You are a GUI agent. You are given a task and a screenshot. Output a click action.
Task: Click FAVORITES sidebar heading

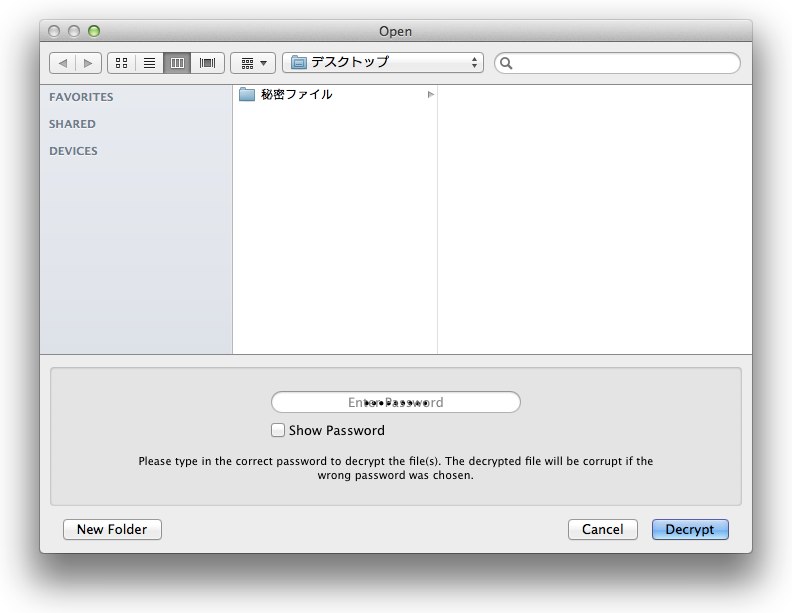click(x=81, y=97)
